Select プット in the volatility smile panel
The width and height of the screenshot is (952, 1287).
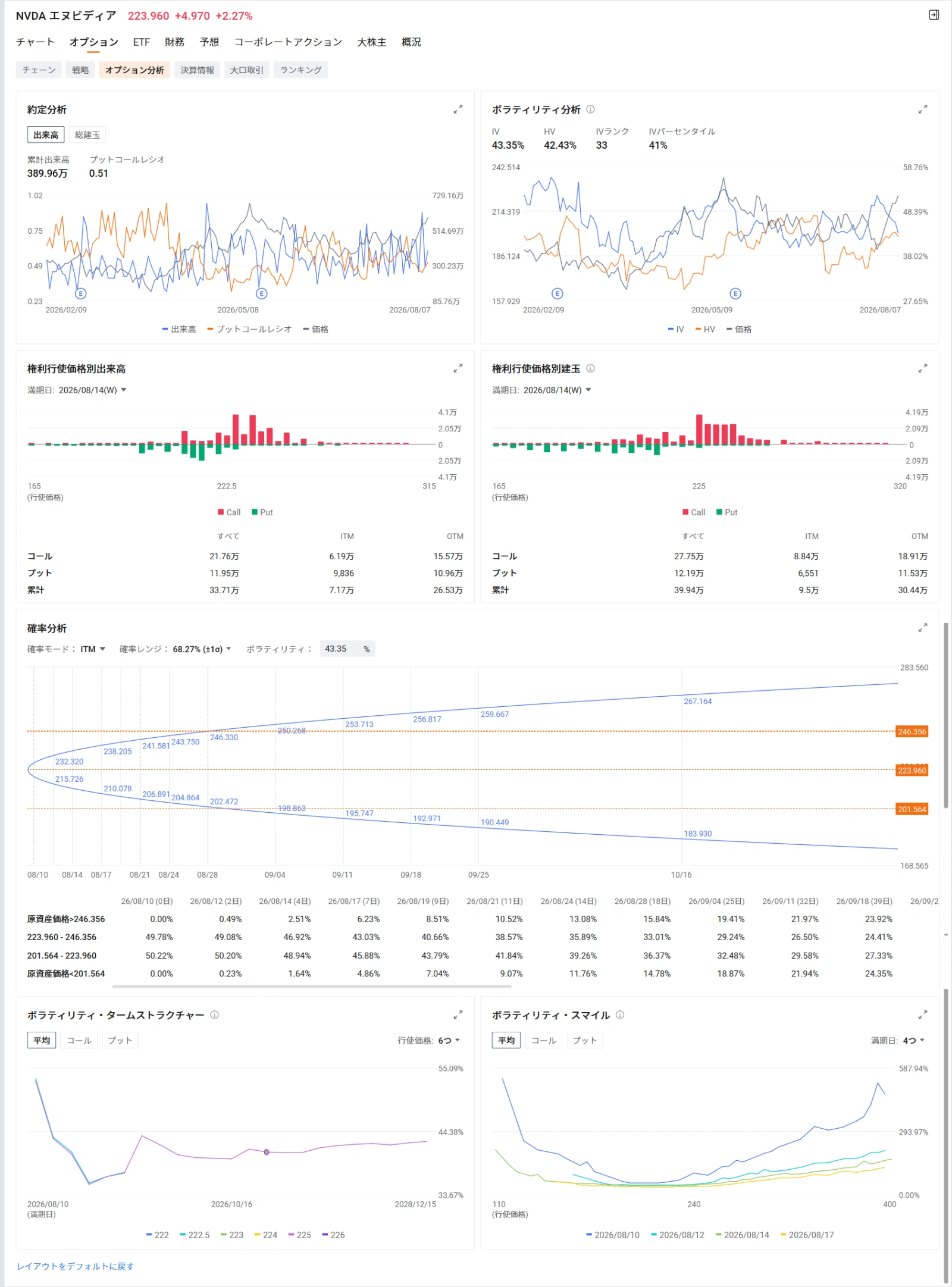point(585,1040)
